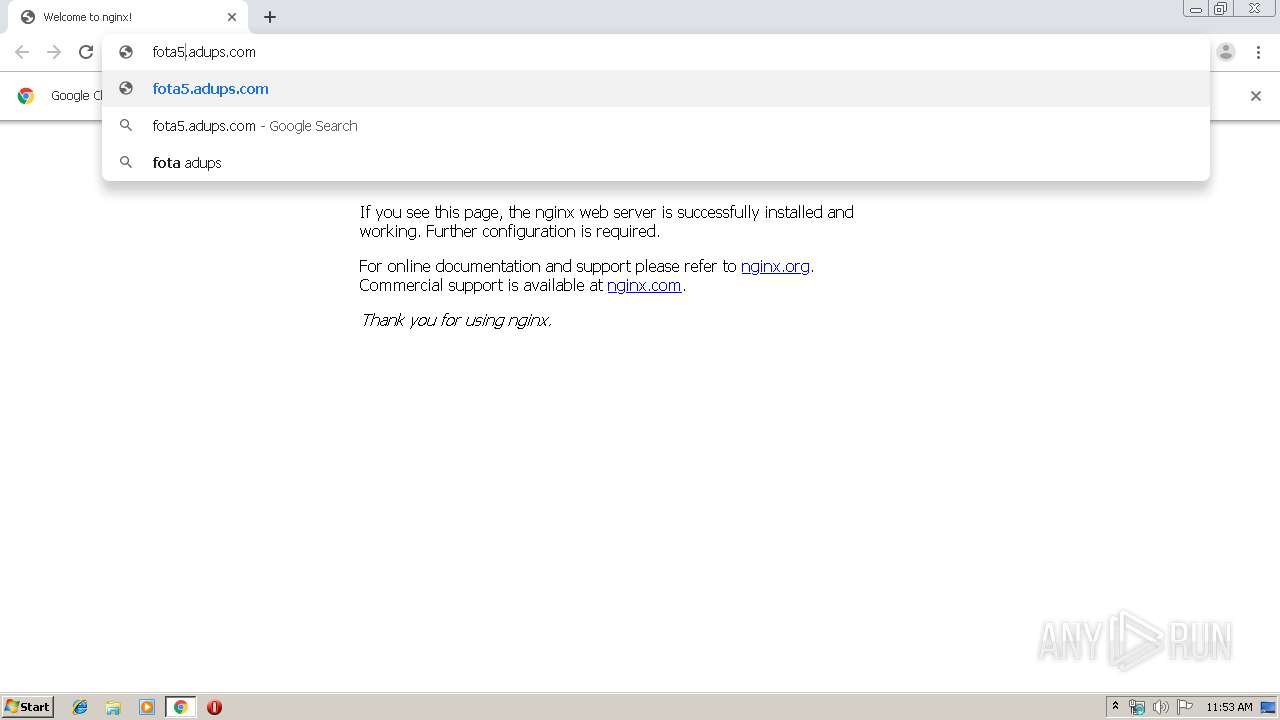
Task: Open the nginx.com link
Action: (x=644, y=285)
